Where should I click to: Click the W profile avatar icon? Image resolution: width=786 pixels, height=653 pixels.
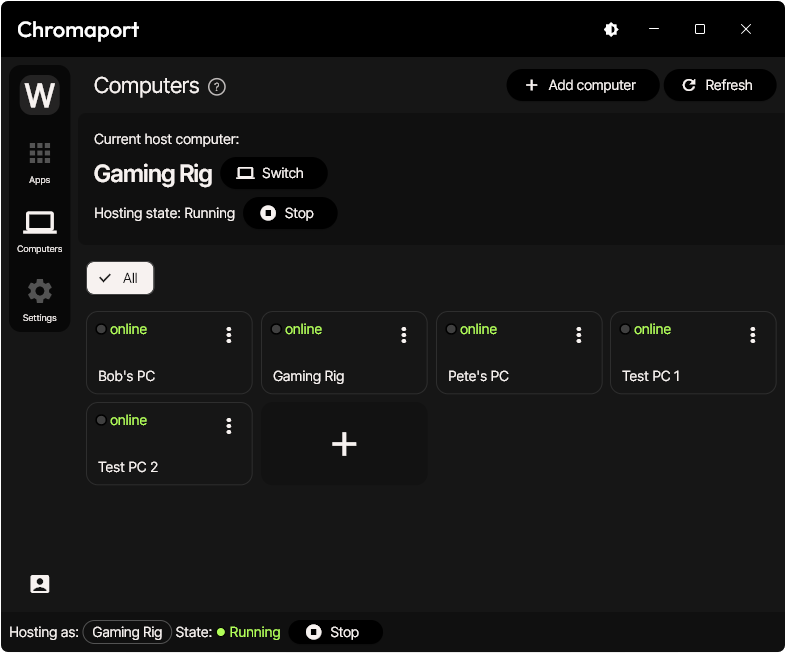tap(39, 96)
